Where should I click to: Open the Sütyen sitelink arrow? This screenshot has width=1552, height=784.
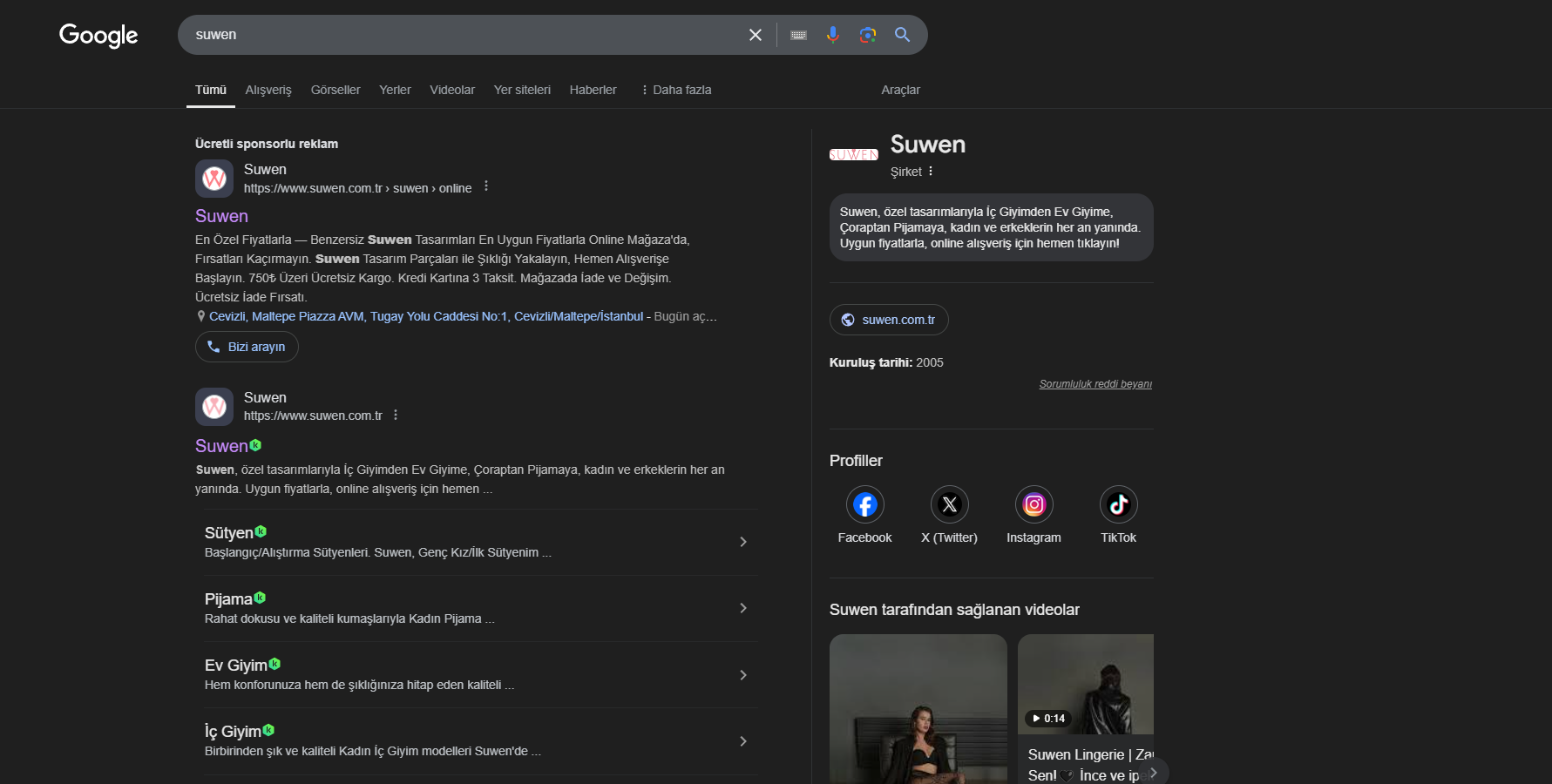click(x=742, y=542)
